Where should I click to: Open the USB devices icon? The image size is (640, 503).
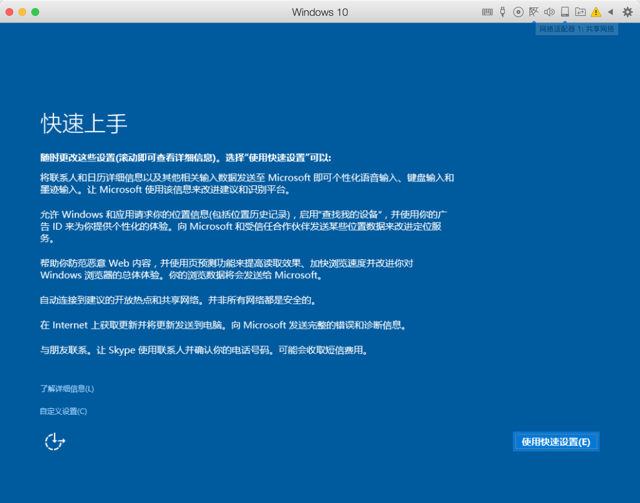click(x=503, y=12)
